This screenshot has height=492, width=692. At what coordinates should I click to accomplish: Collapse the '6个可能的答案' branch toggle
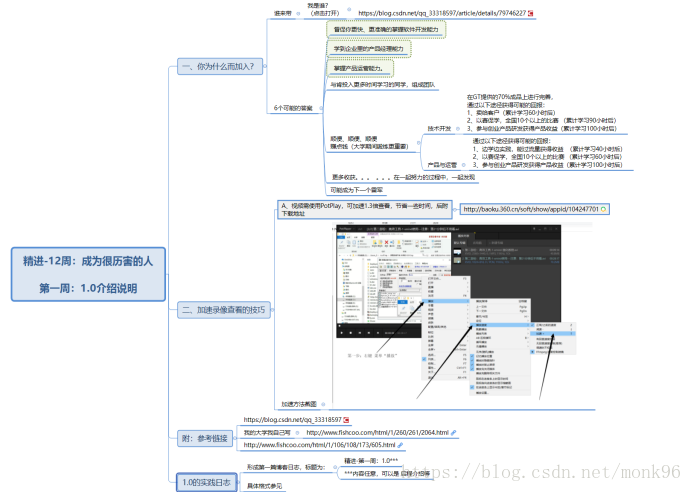[x=321, y=108]
